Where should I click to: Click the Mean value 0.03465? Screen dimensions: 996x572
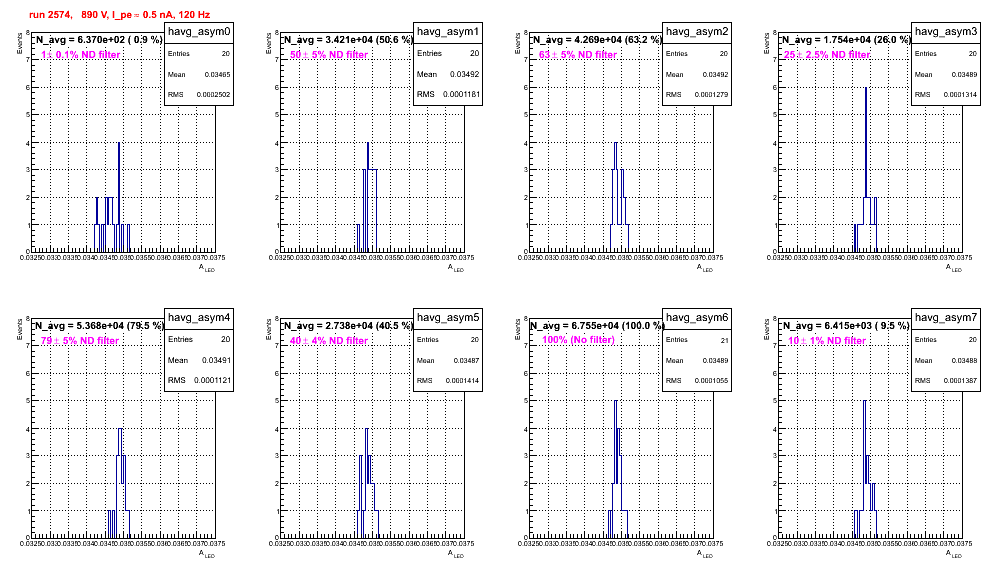217,74
